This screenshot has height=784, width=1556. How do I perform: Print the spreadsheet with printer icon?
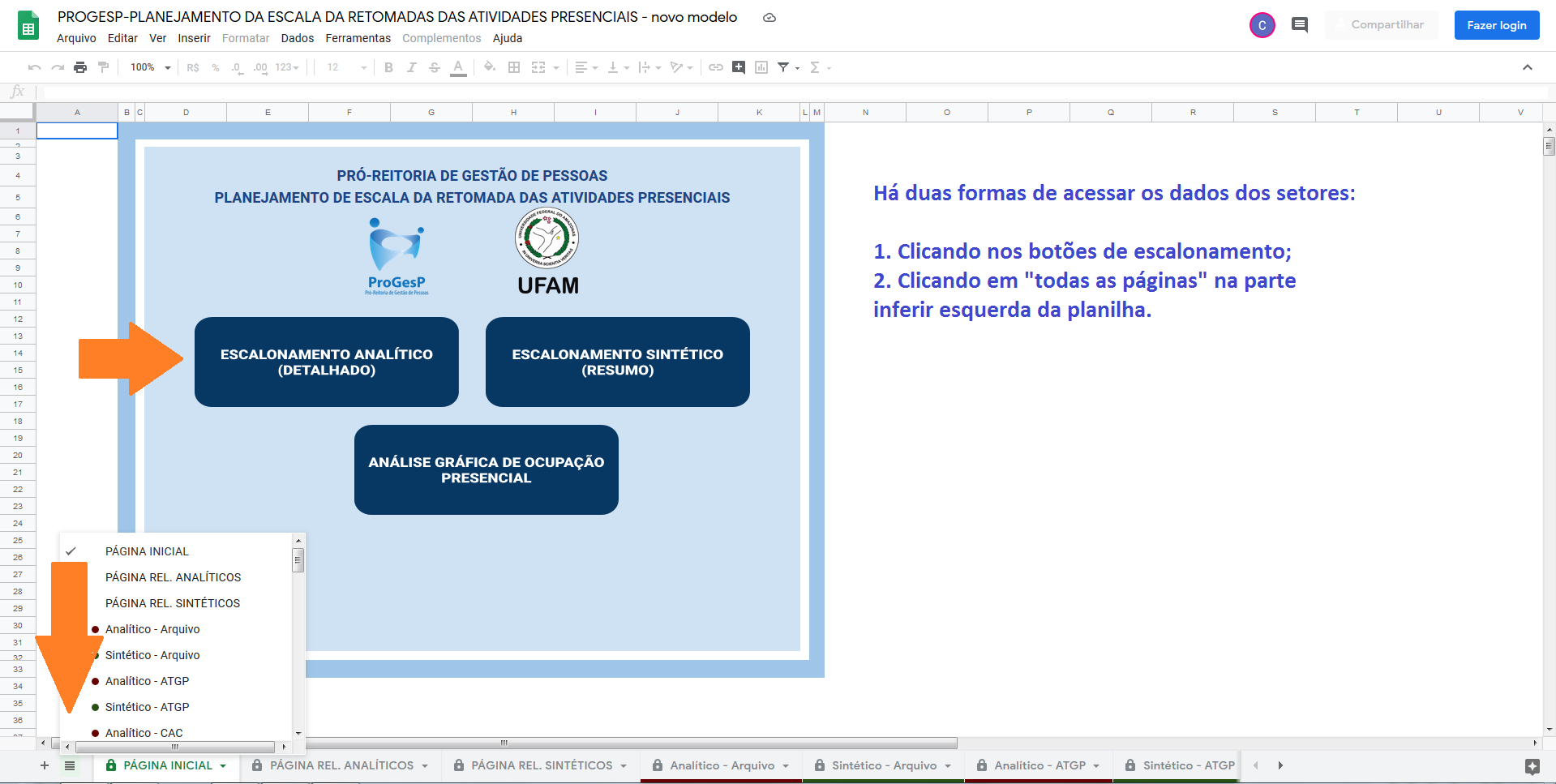(80, 67)
